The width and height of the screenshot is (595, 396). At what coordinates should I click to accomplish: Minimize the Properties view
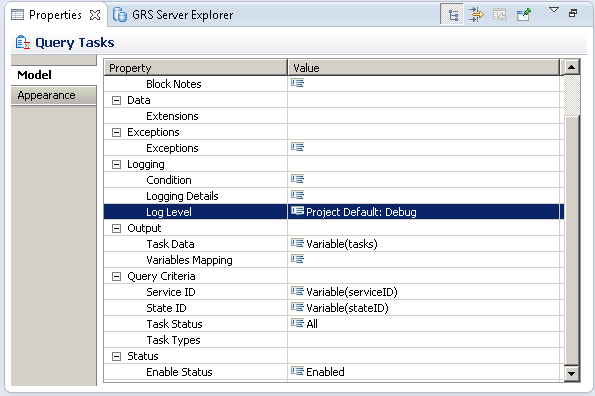tap(573, 13)
